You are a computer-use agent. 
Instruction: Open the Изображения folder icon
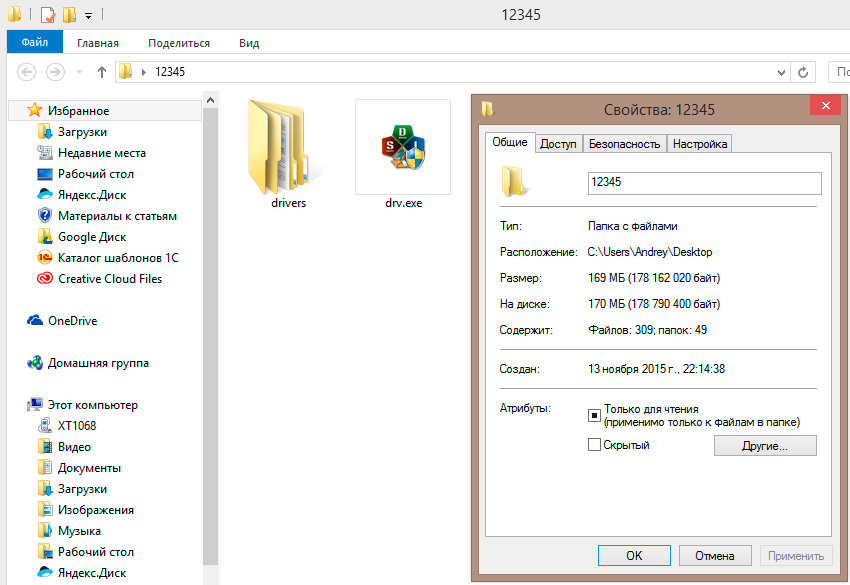tap(44, 510)
